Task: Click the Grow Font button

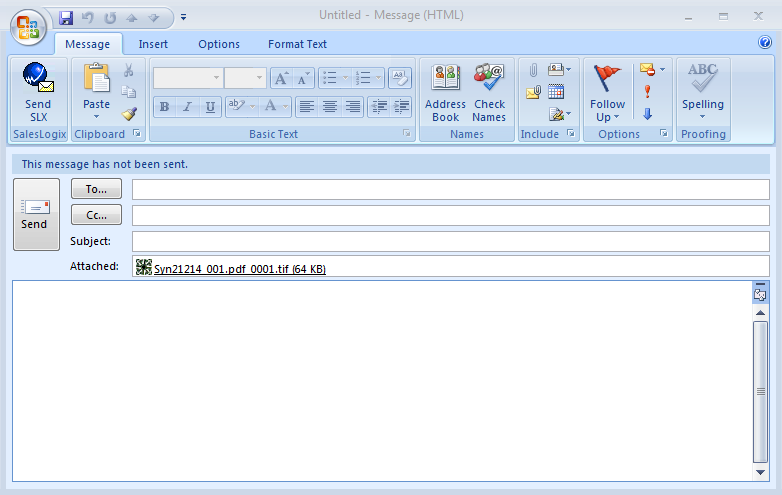Action: point(281,78)
